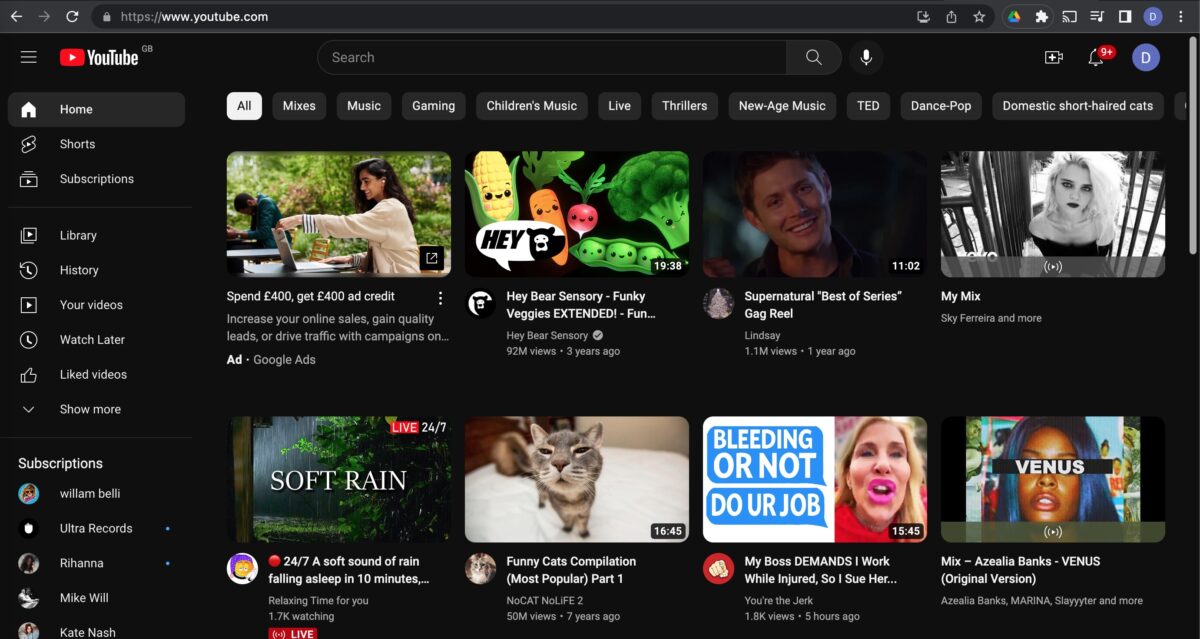Click the NoCAT NoLiFE 2 channel avatar
The height and width of the screenshot is (639, 1200).
coord(481,568)
